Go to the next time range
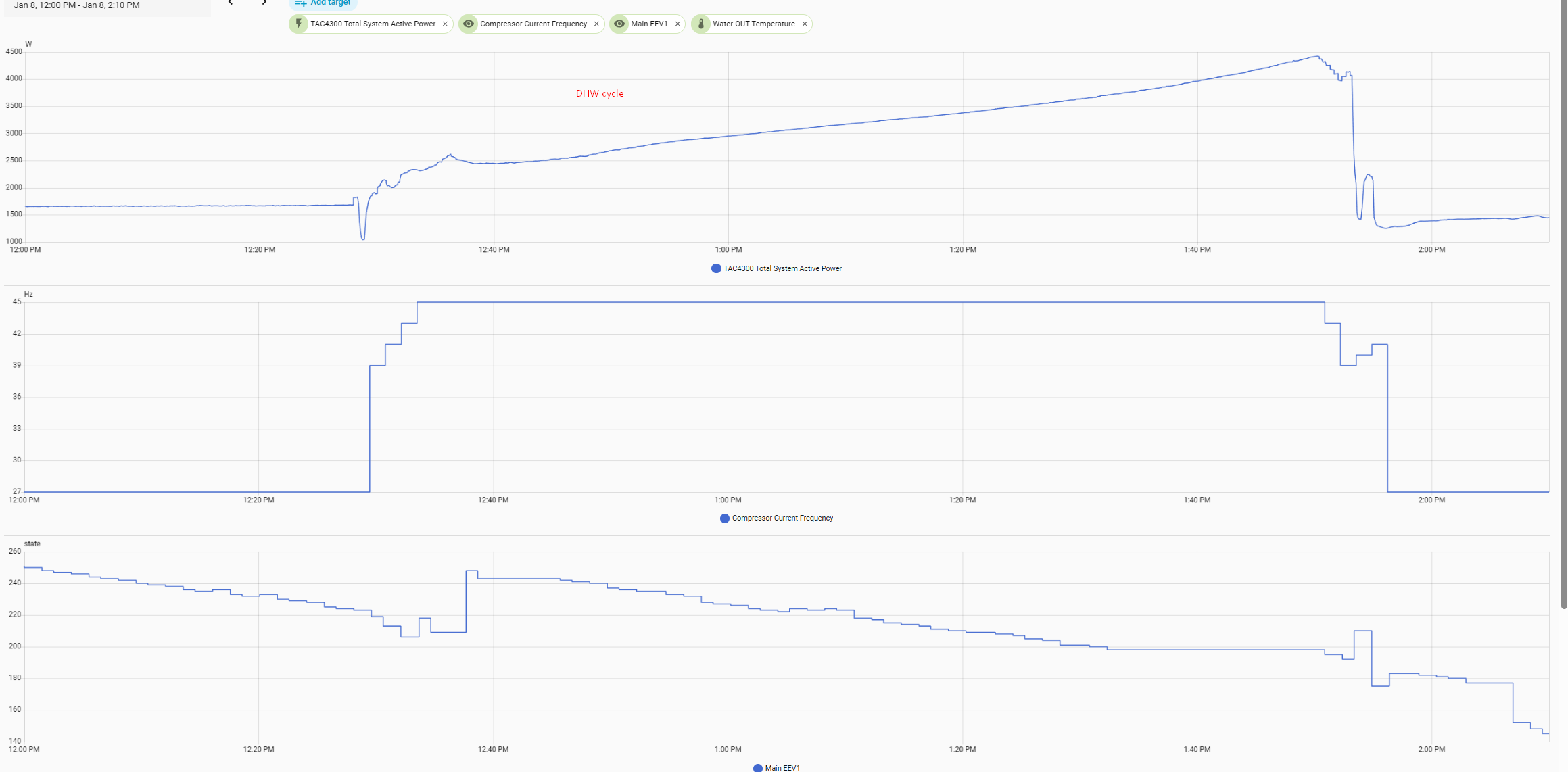The image size is (1568, 772). [264, 3]
